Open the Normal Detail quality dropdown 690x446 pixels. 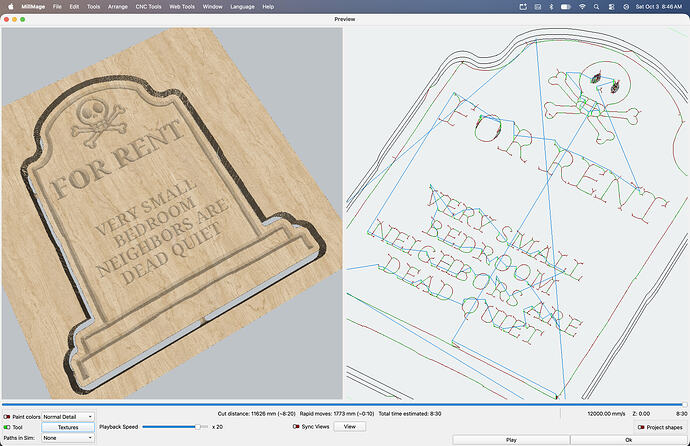click(x=68, y=417)
